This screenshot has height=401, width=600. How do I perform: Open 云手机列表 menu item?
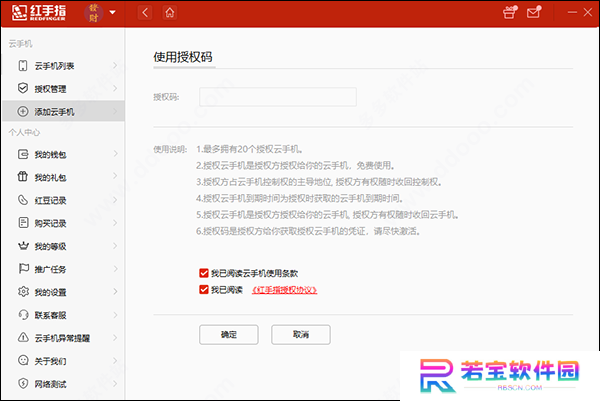point(63,66)
